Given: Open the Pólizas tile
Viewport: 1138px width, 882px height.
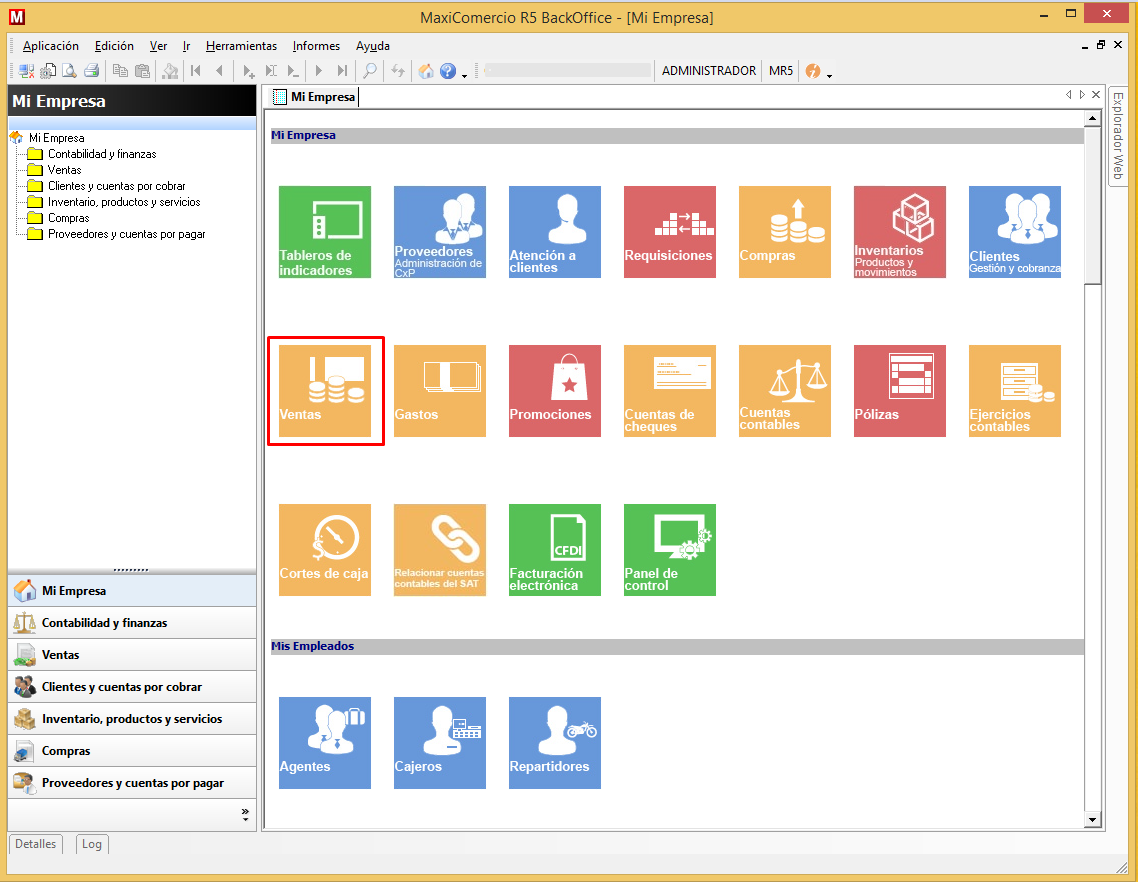Looking at the screenshot, I should click(900, 391).
